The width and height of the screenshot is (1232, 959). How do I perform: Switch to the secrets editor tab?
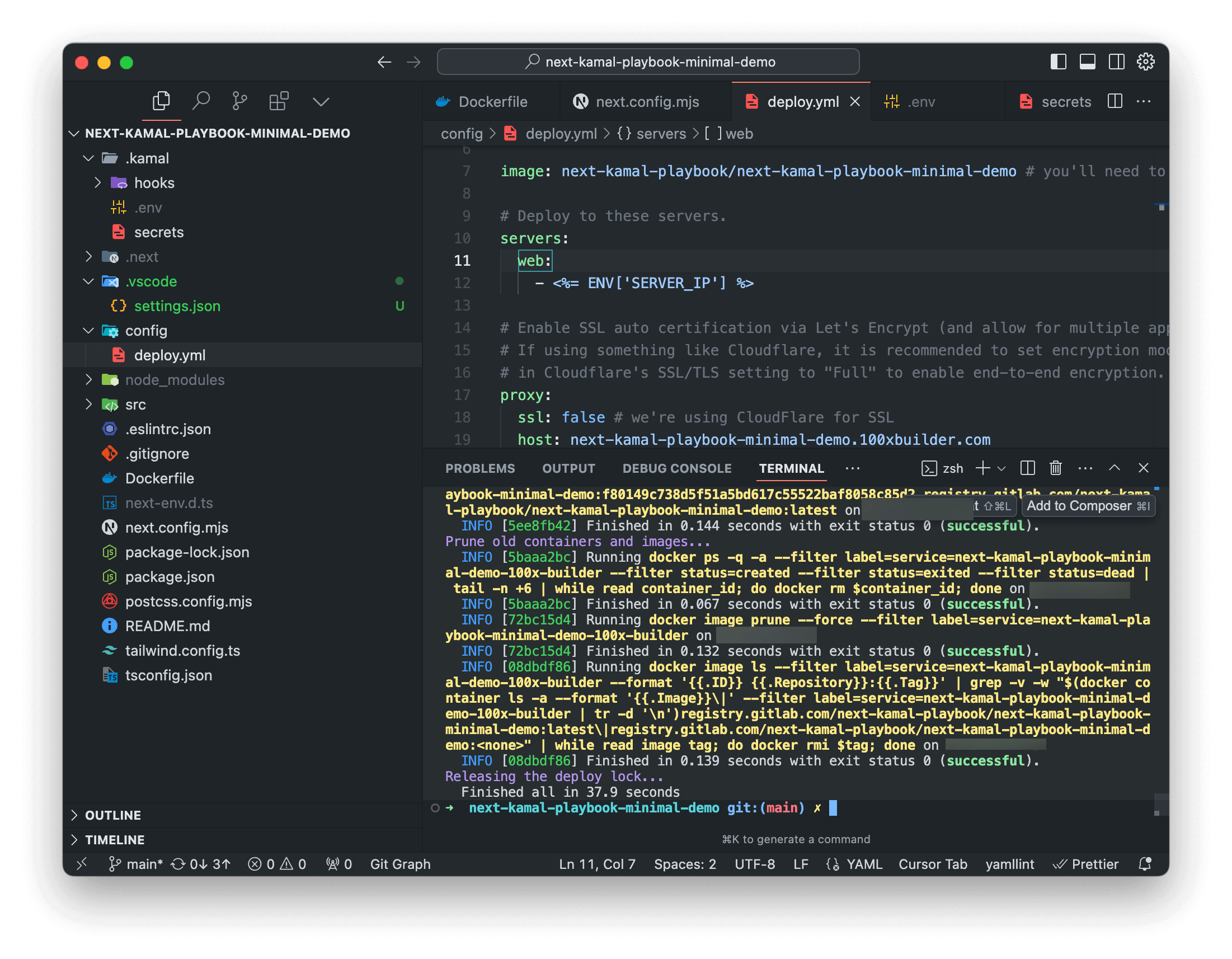point(1055,102)
